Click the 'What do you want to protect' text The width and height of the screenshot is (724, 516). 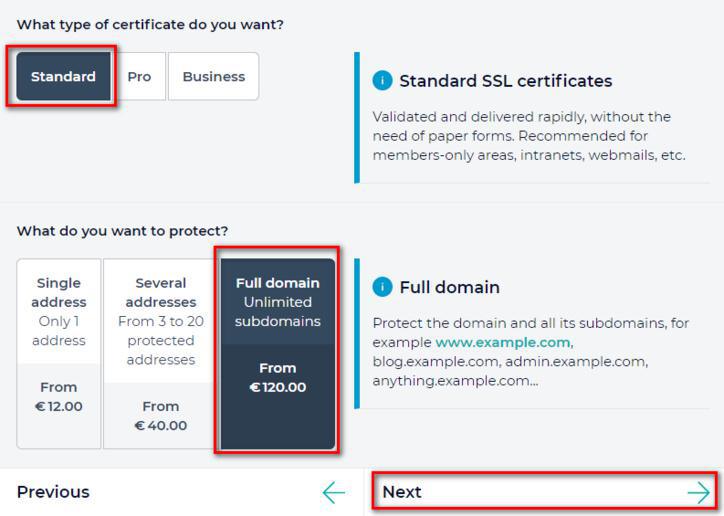tap(122, 231)
